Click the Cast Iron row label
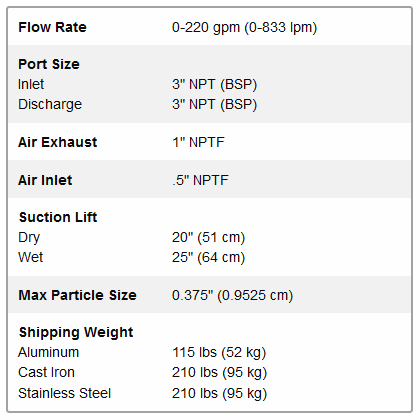420x420 pixels. (x=46, y=373)
